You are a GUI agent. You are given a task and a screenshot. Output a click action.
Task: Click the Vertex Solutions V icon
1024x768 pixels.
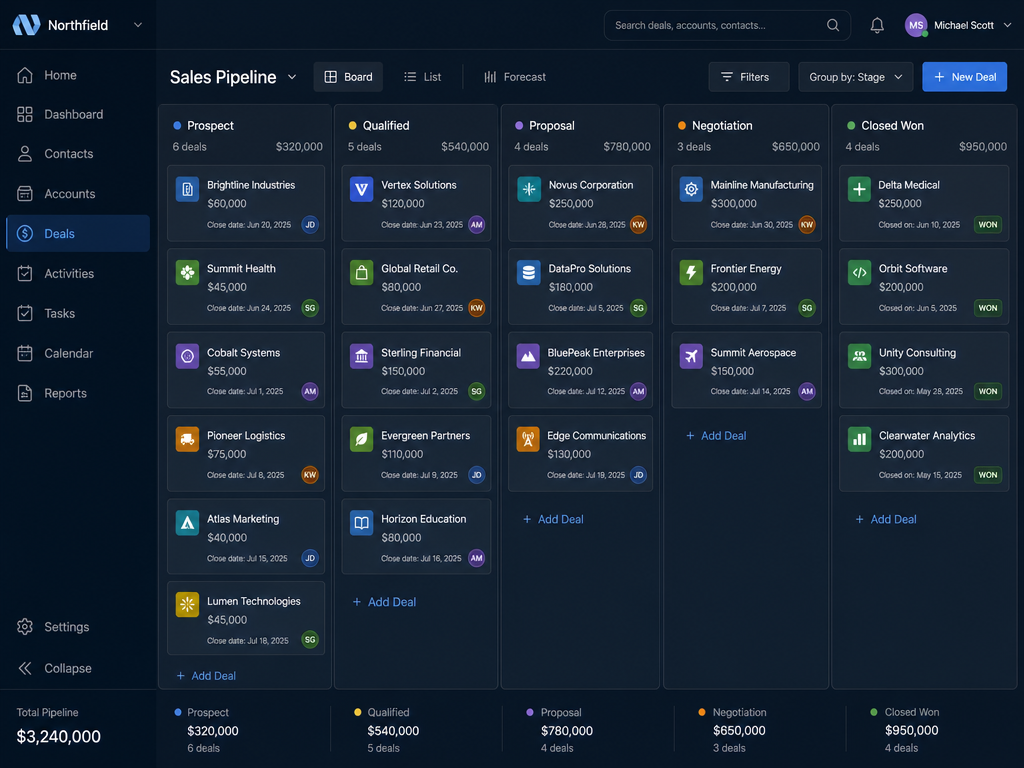(x=361, y=189)
